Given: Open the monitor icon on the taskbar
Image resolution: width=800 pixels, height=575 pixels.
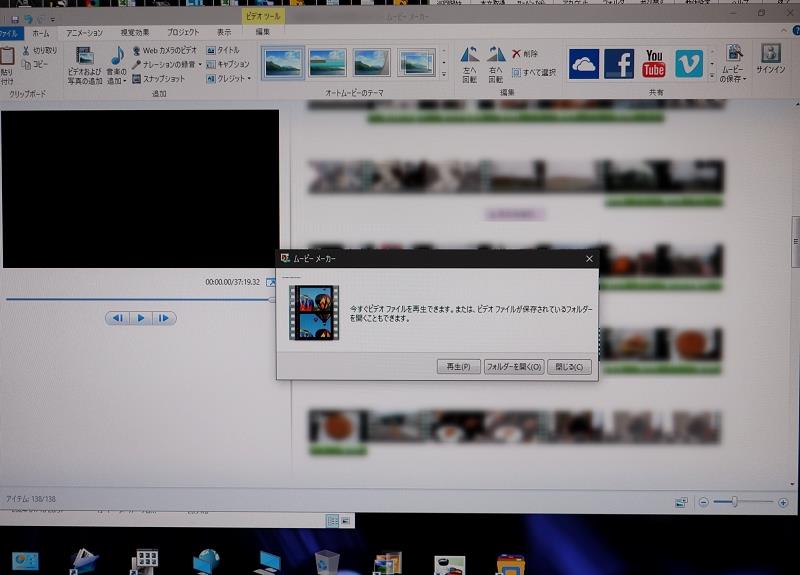Looking at the screenshot, I should pos(268,563).
